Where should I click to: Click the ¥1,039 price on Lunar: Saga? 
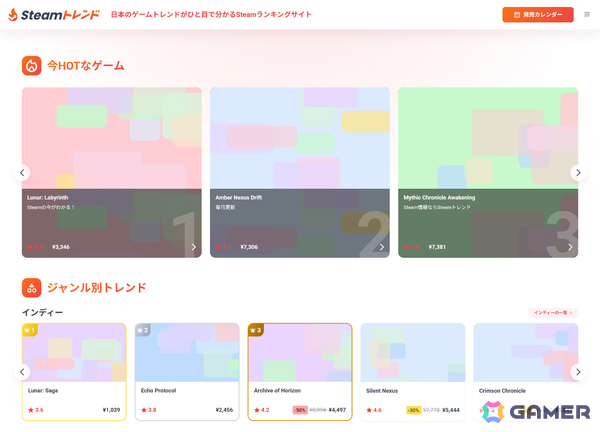[x=111, y=410]
